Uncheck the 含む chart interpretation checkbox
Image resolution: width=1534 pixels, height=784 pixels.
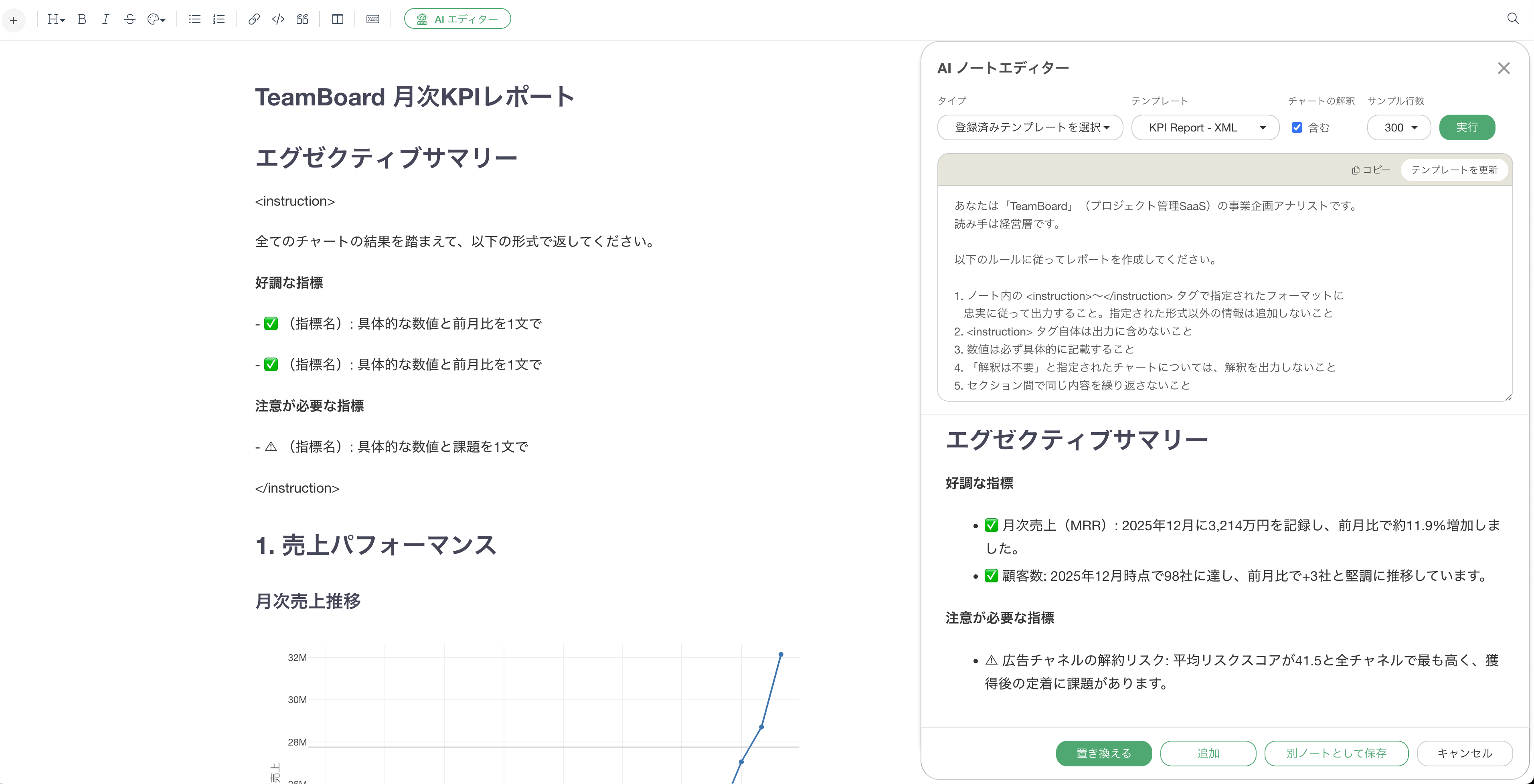coord(1297,127)
